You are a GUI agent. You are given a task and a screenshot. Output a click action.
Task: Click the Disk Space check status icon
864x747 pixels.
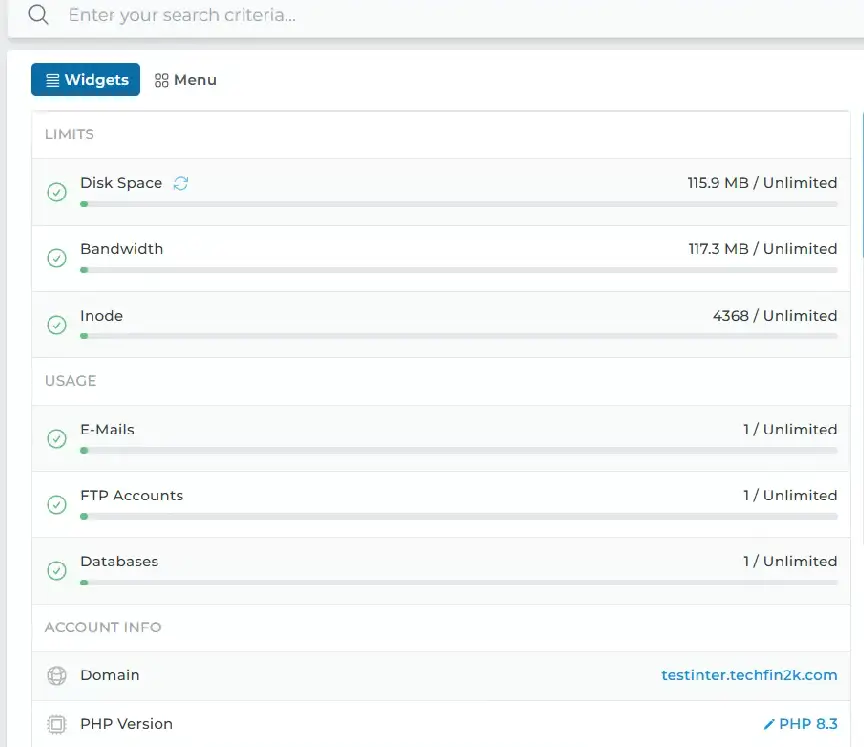click(57, 192)
